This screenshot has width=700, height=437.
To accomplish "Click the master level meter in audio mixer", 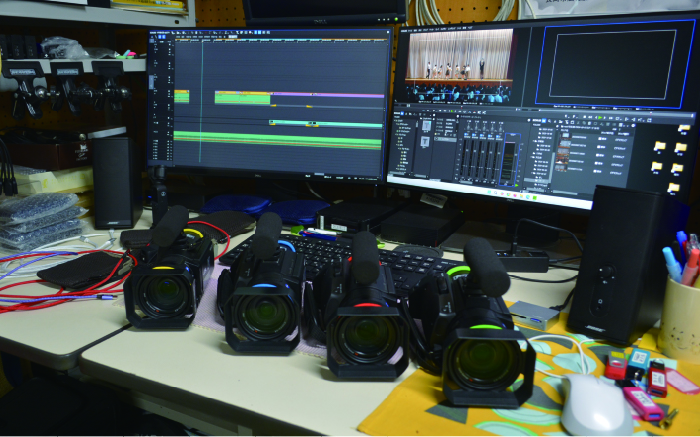I will click(x=510, y=158).
